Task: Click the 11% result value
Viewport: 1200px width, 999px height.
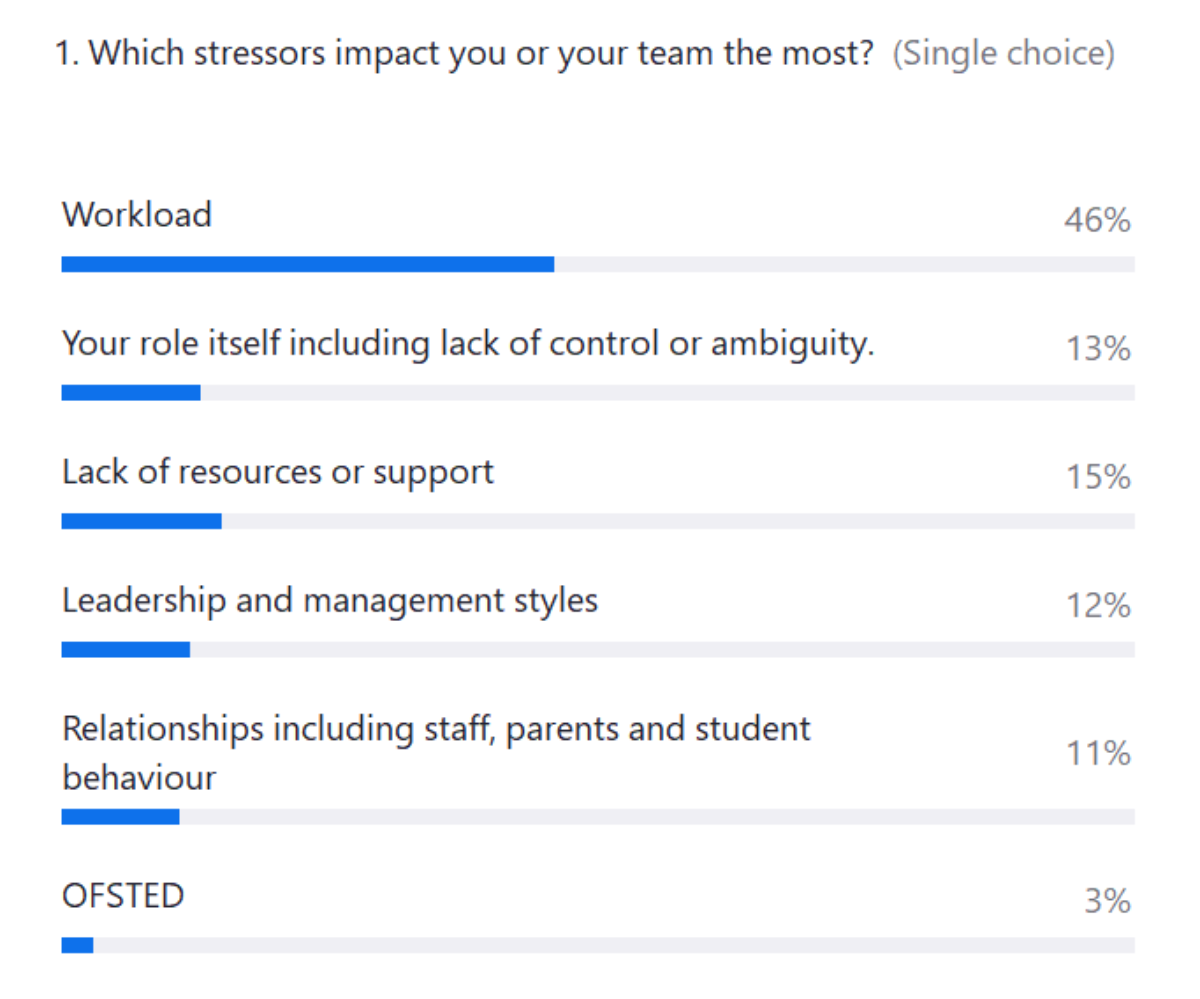Action: 1097,752
